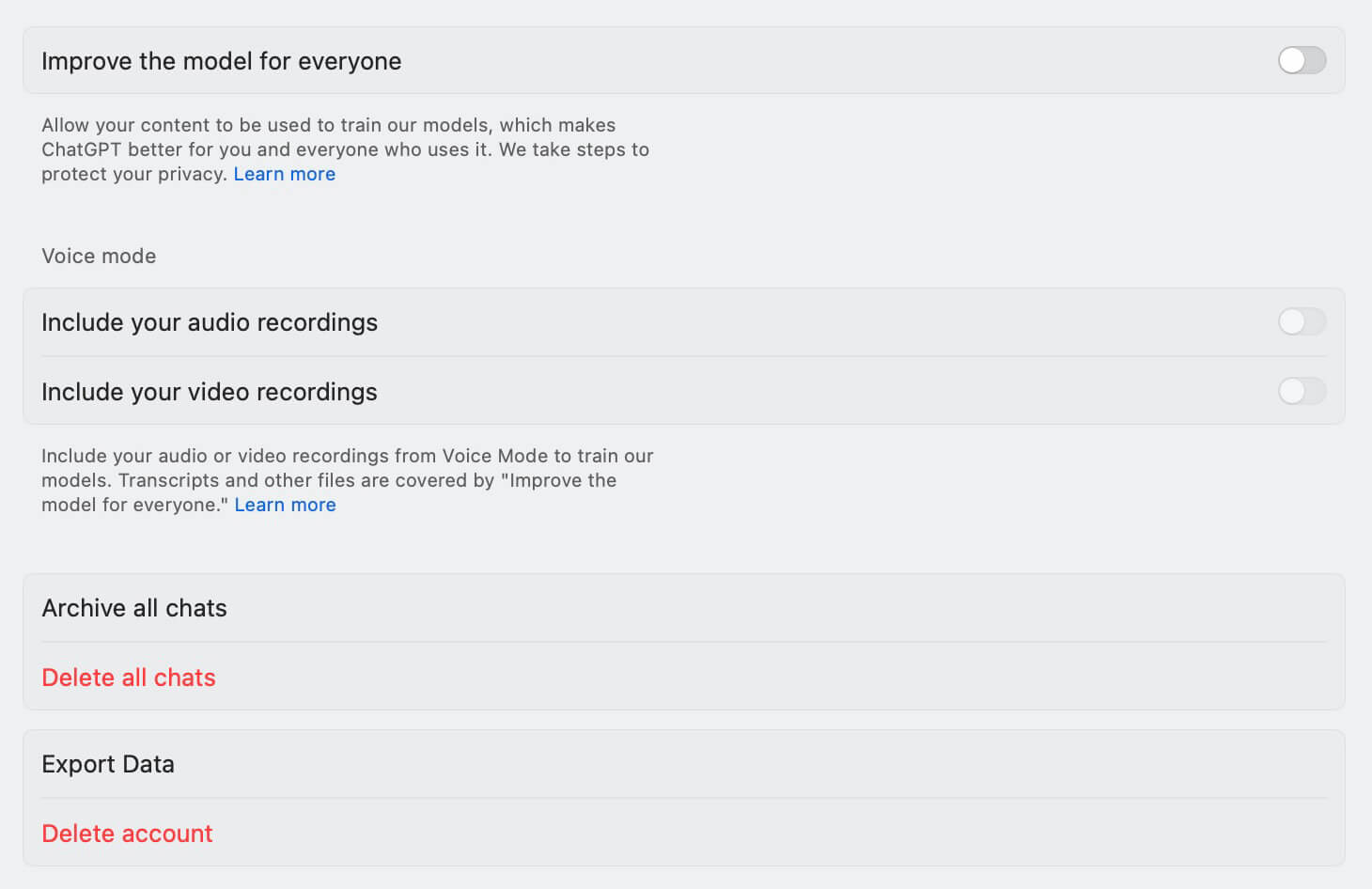Toggle Include your video recordings switch

[x=1302, y=392]
